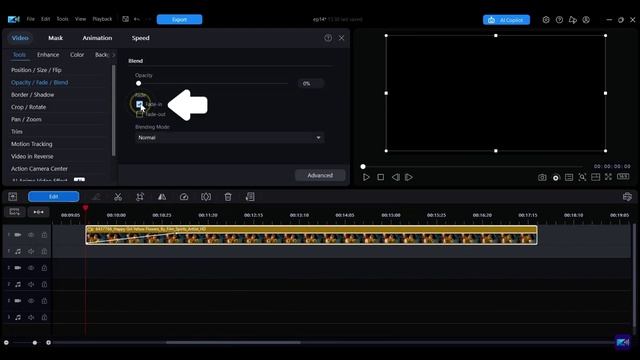Select Position / Size / Flip tool
Image resolution: width=640 pixels, height=360 pixels.
pyautogui.click(x=36, y=70)
